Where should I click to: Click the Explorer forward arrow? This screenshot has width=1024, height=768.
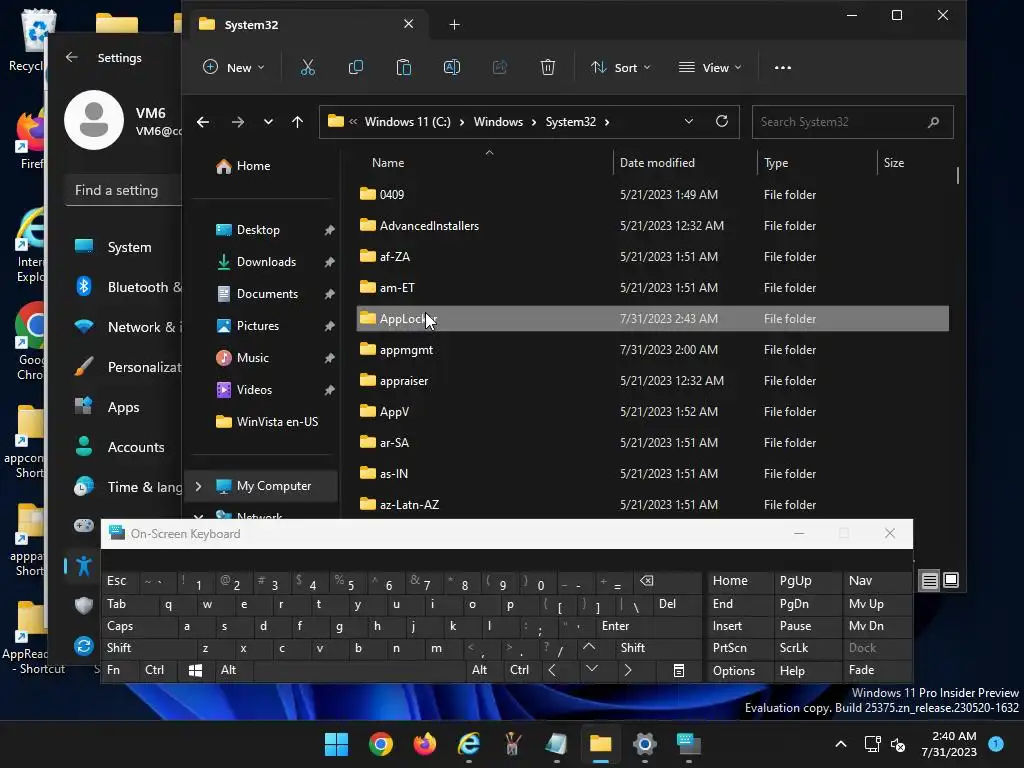(238, 122)
